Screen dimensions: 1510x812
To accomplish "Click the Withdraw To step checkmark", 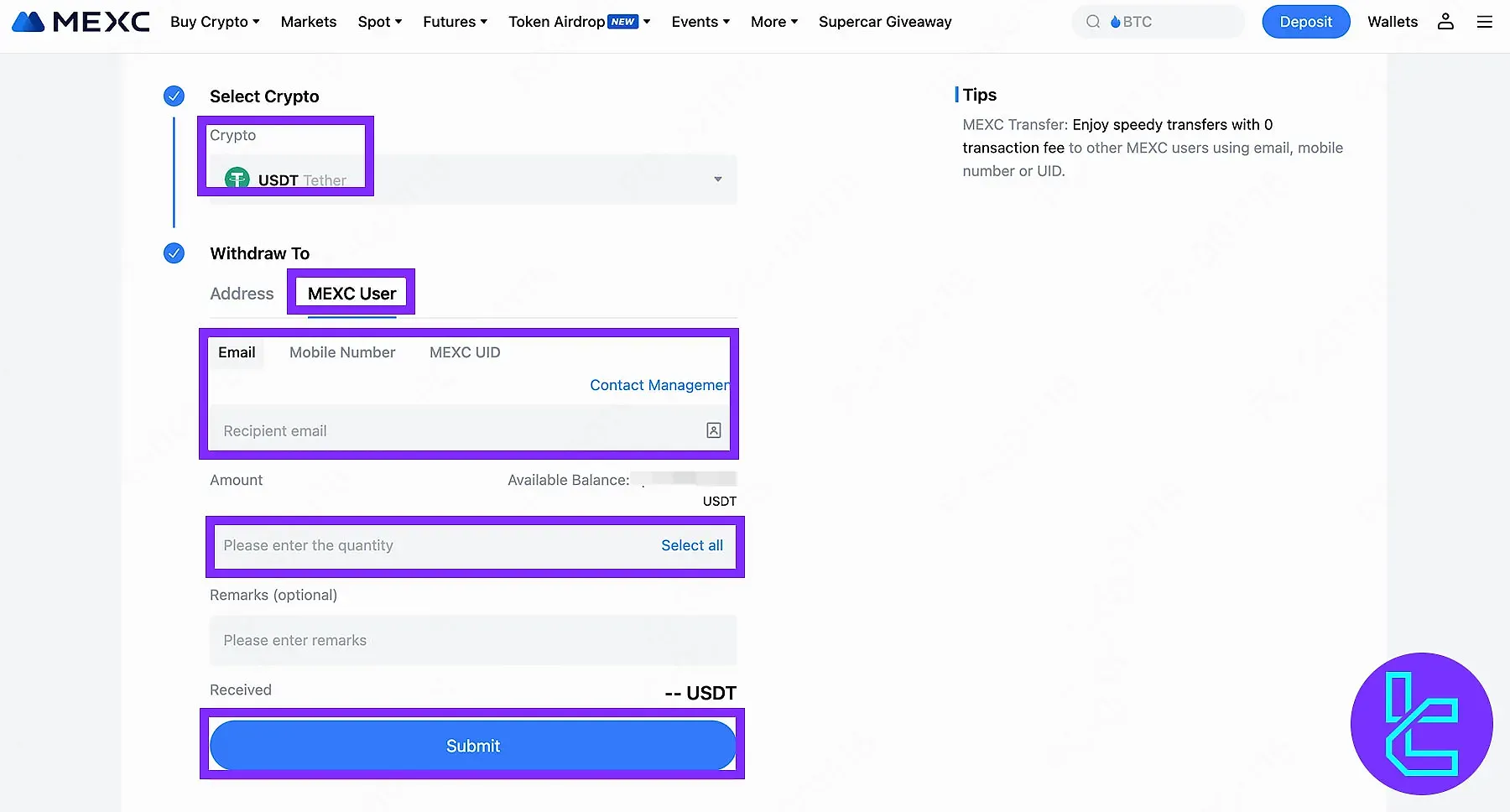I will pyautogui.click(x=174, y=253).
